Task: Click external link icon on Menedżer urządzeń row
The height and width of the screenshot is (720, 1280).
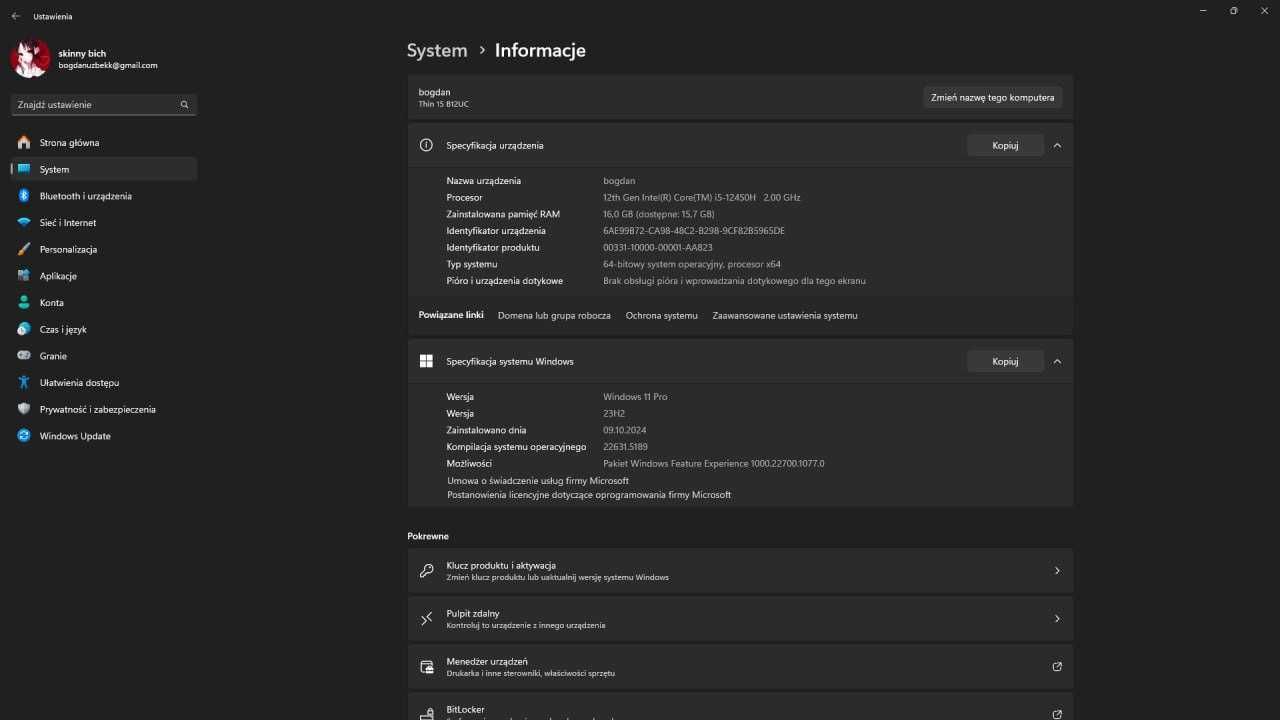Action: pyautogui.click(x=1057, y=666)
